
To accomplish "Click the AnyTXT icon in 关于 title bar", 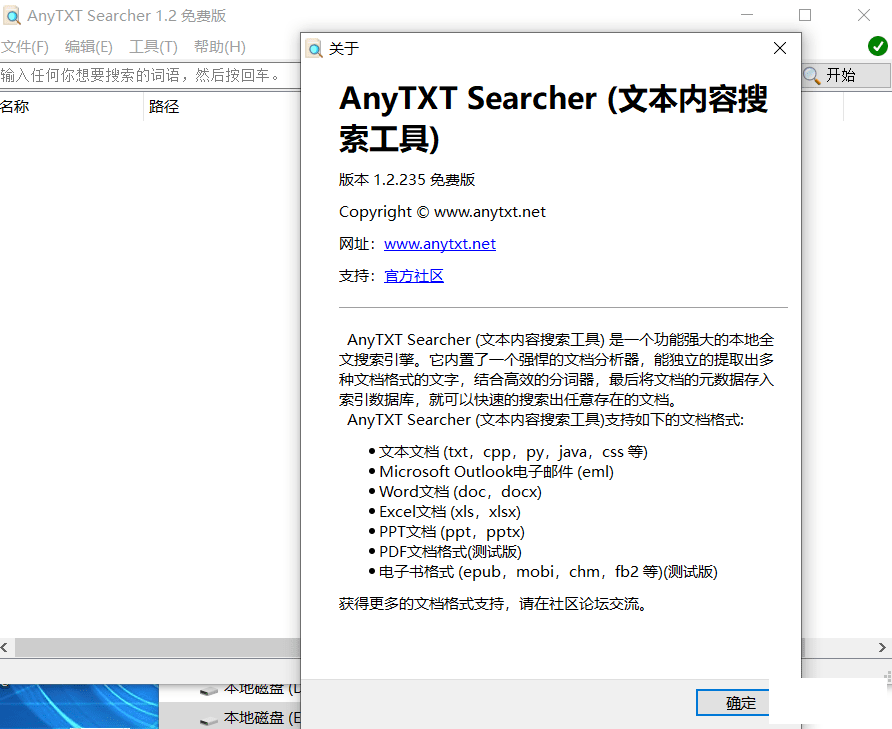I will [x=313, y=49].
